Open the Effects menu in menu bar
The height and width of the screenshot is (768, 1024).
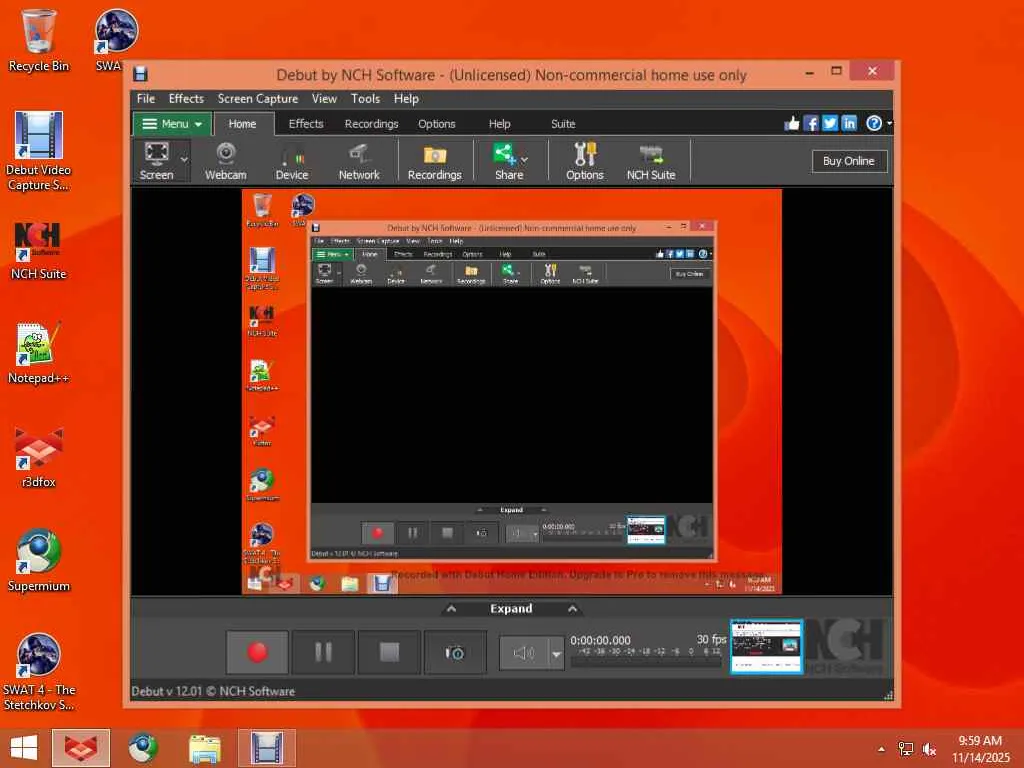[186, 99]
